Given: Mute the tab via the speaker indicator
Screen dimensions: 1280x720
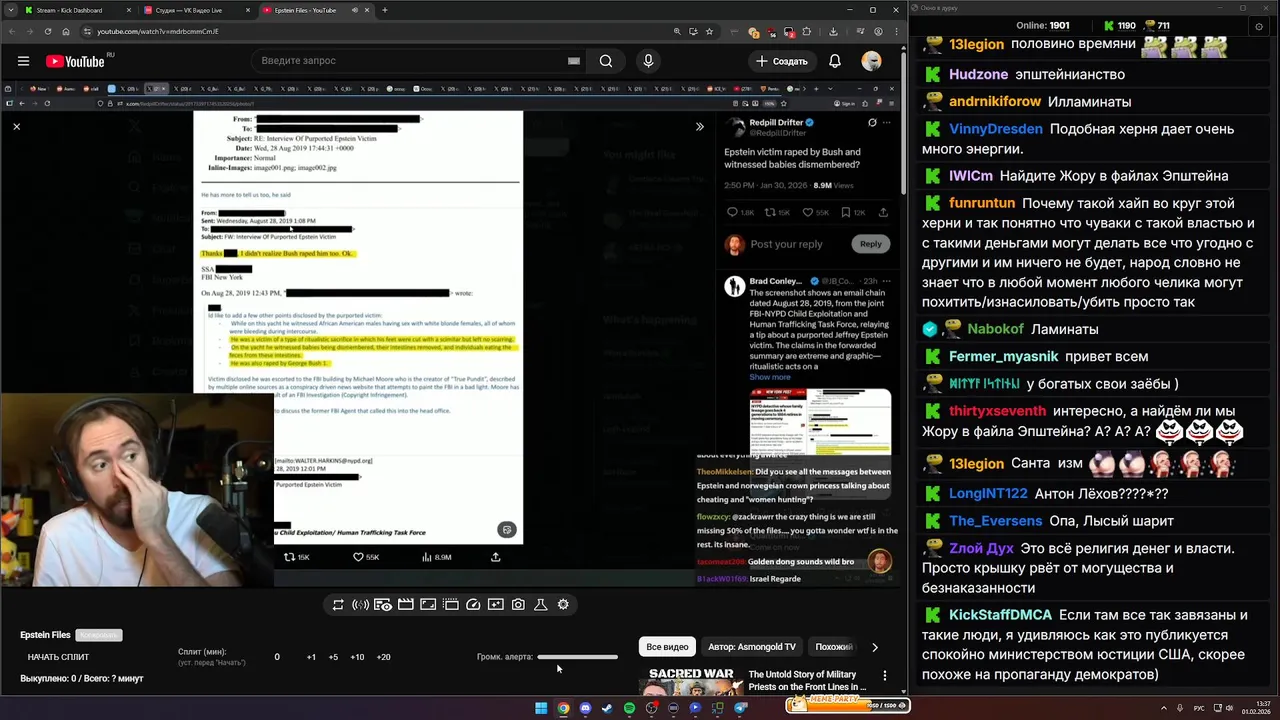Looking at the screenshot, I should tap(353, 10).
